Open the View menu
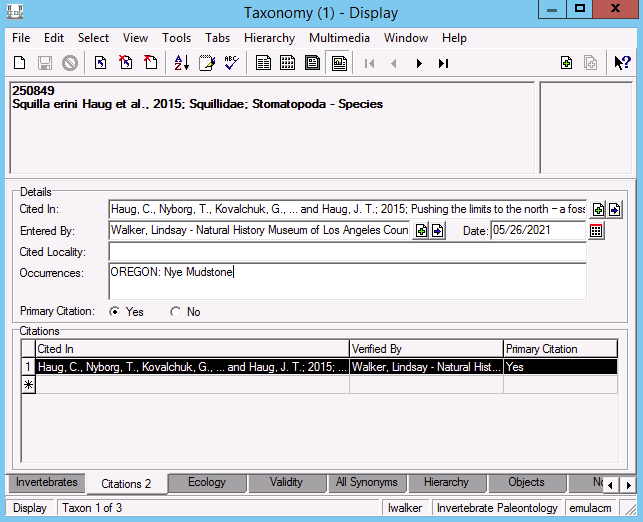 pyautogui.click(x=135, y=38)
